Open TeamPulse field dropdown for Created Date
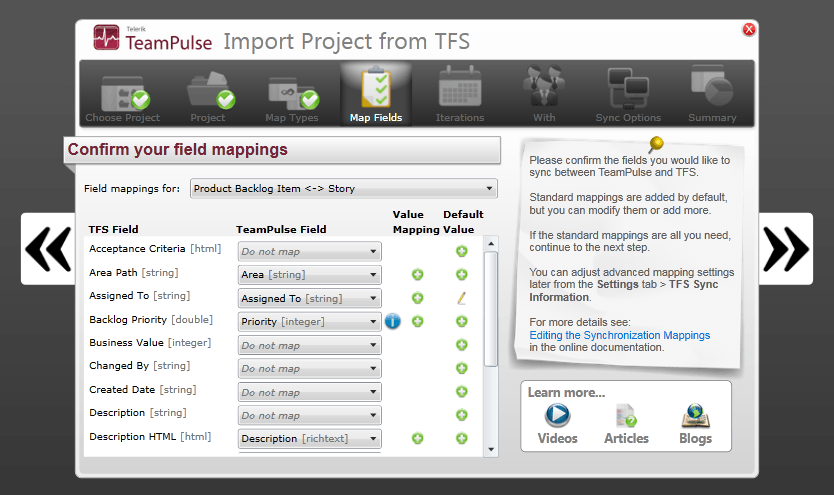834x495 pixels. (310, 392)
